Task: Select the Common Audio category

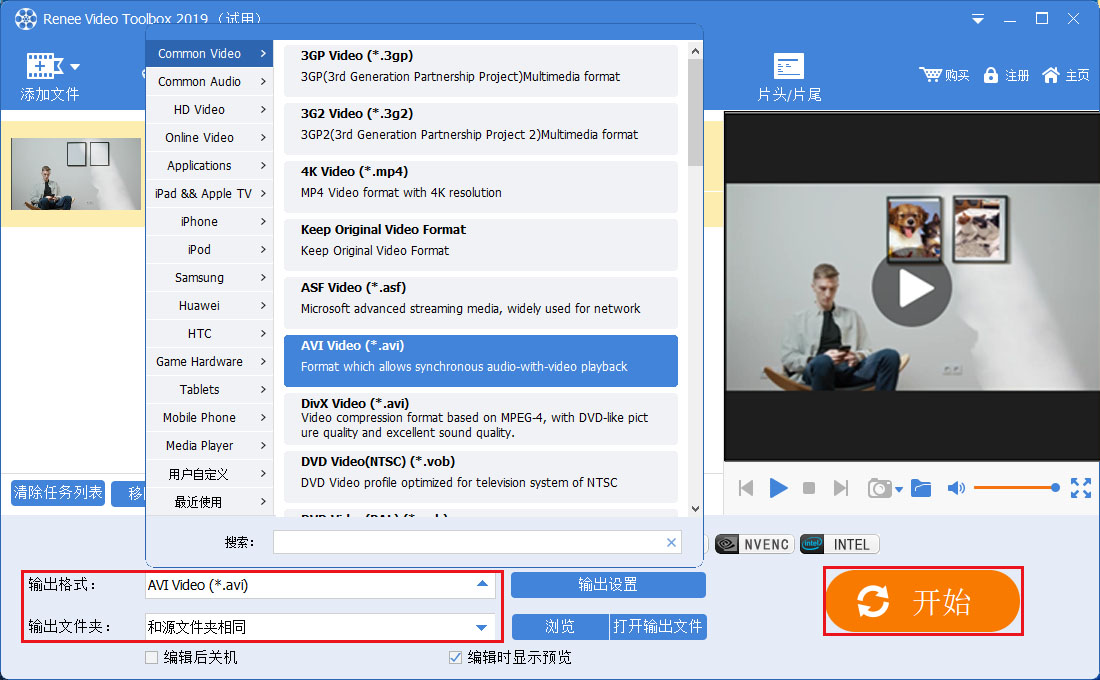Action: (209, 81)
